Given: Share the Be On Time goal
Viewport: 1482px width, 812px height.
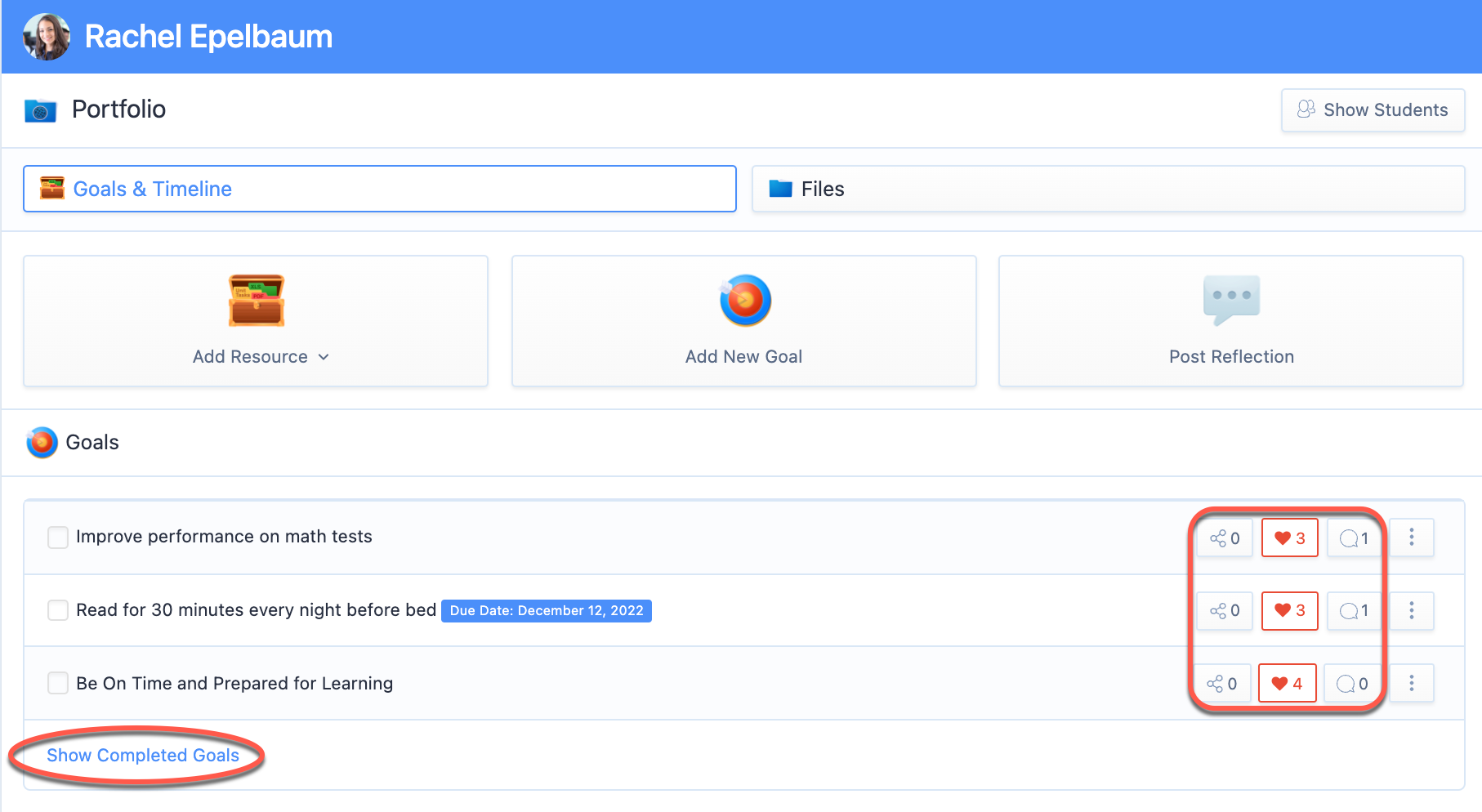Looking at the screenshot, I should 1222,684.
